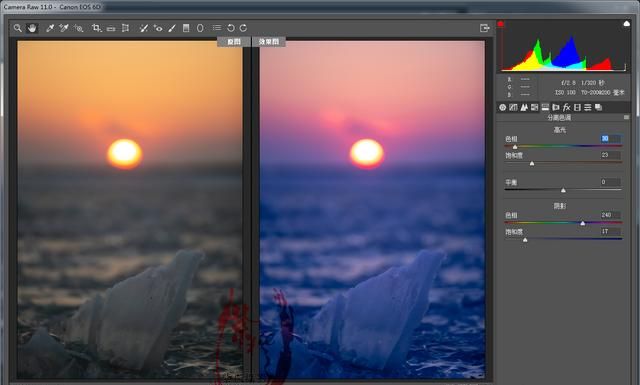Click the Shadows Hue slider handle
This screenshot has width=640, height=385.
583,223
